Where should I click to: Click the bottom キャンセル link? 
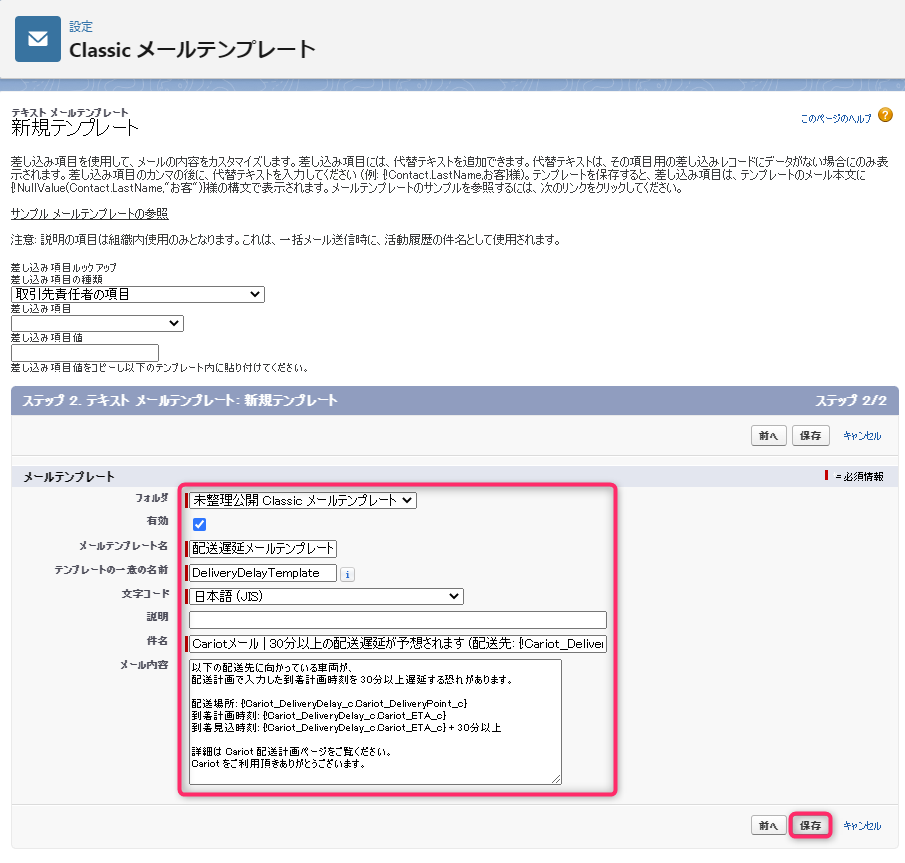coord(862,825)
